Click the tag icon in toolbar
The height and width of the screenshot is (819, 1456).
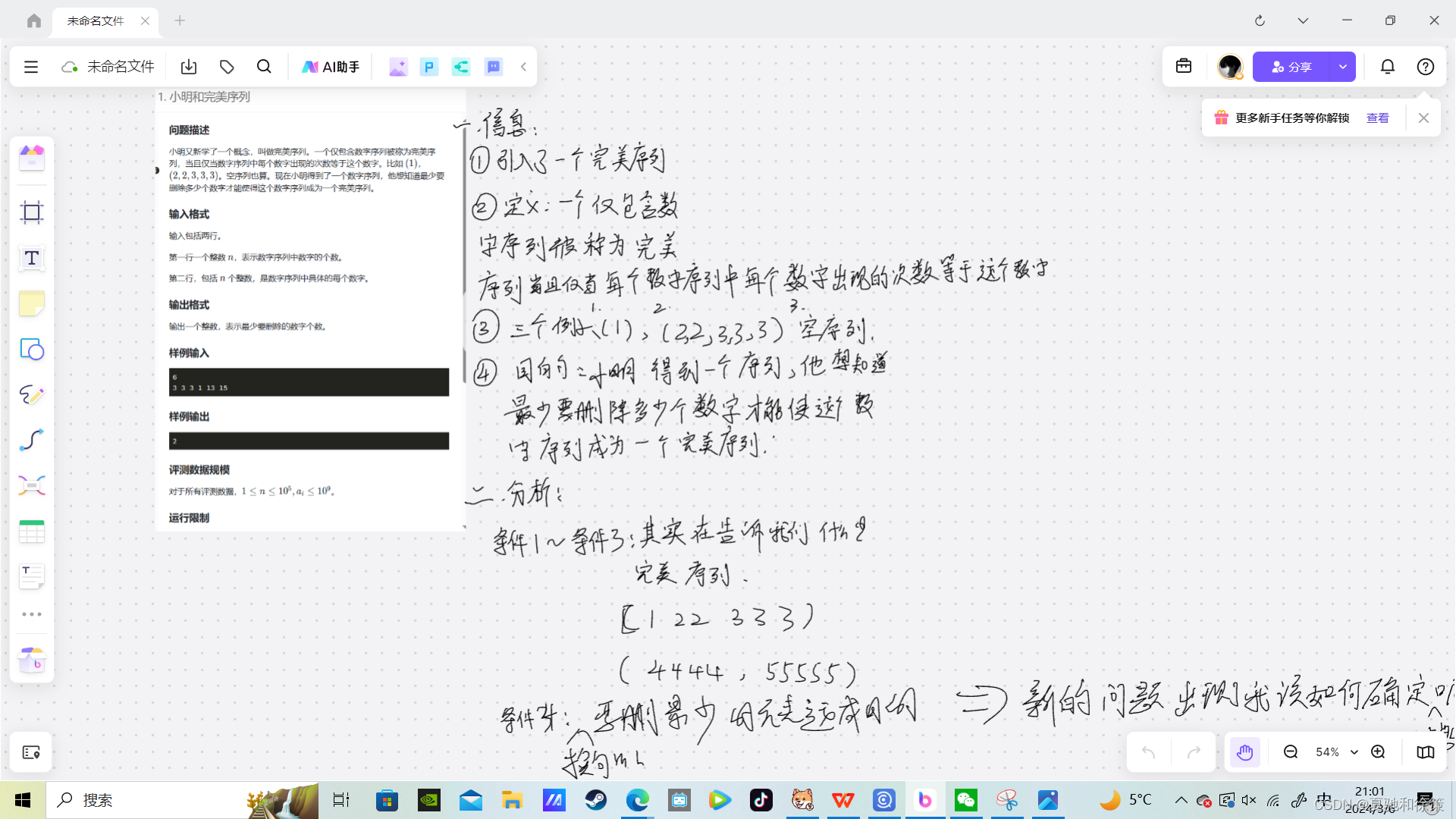point(227,67)
